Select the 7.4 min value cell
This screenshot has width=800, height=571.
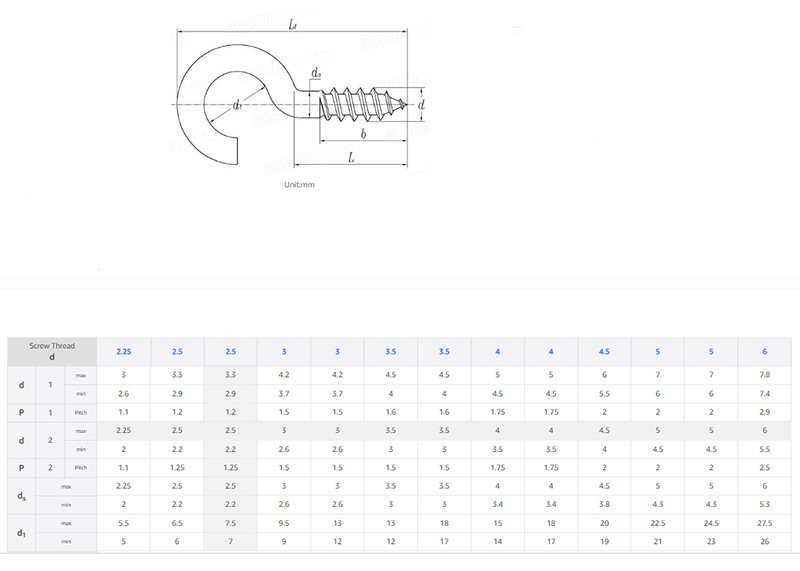coord(764,393)
